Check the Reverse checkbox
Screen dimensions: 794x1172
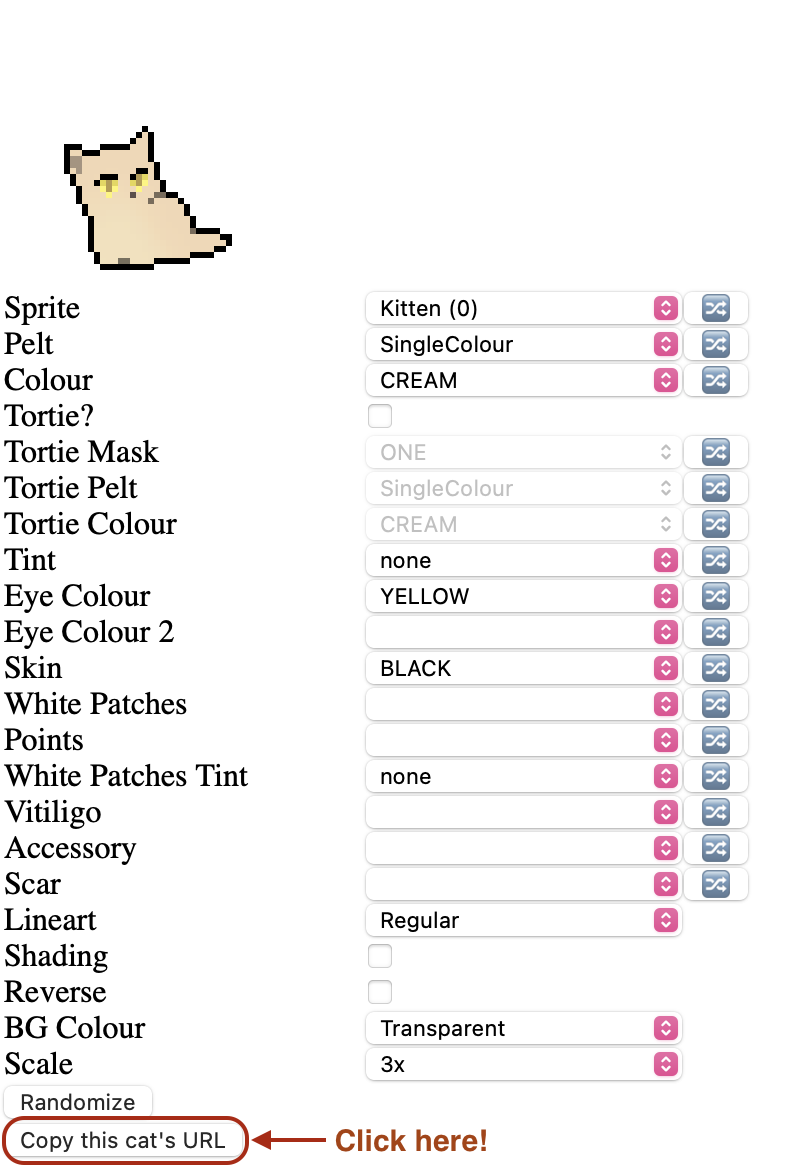380,992
